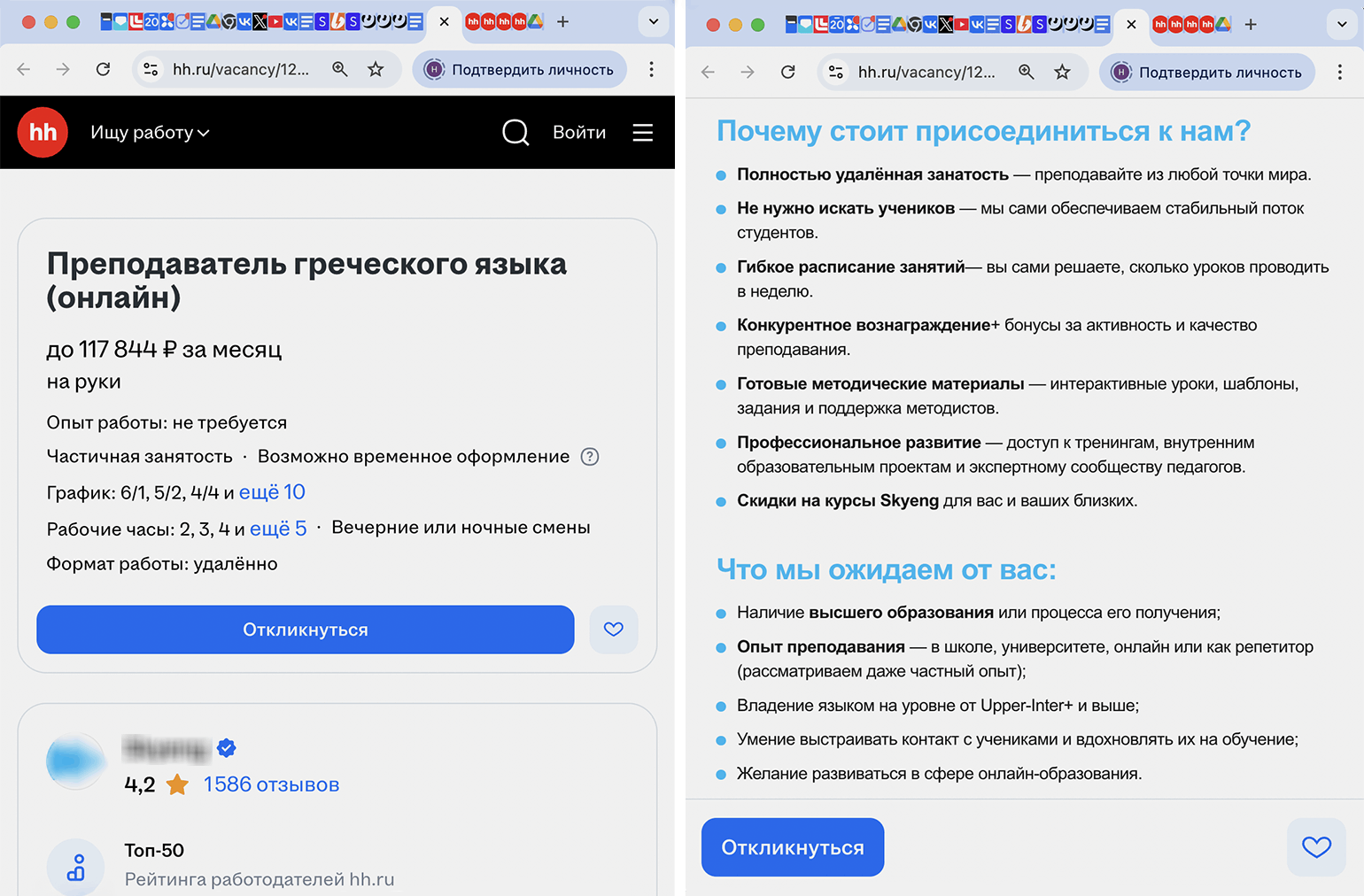Reload the page in the left browser window
Viewport: 1364px width, 896px height.
tap(104, 69)
